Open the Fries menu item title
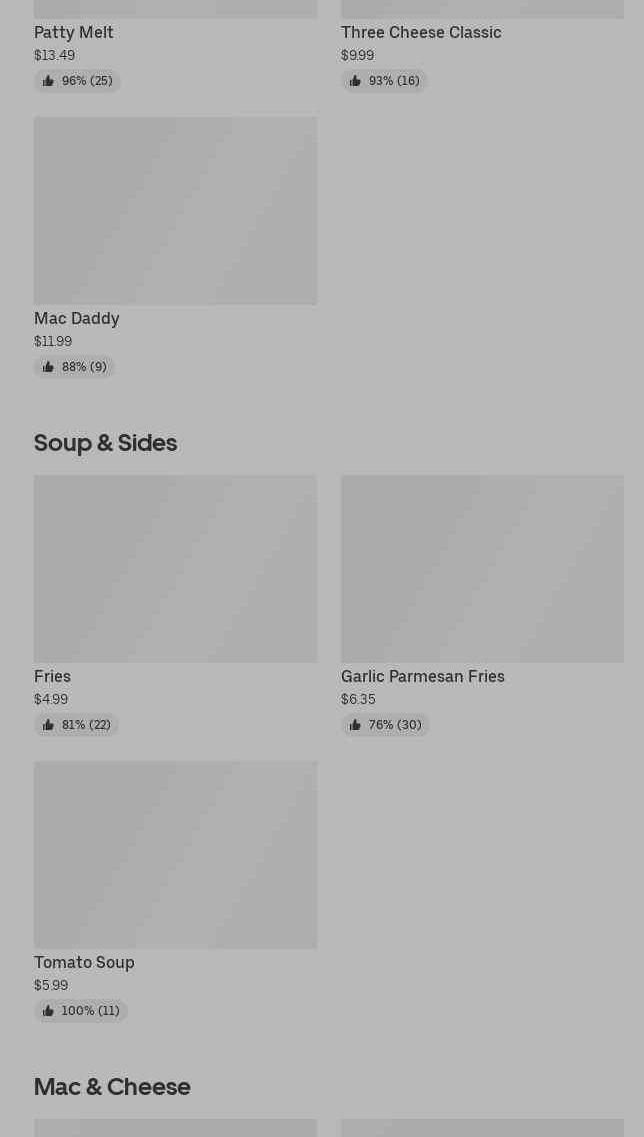Viewport: 644px width, 1137px height. point(52,676)
